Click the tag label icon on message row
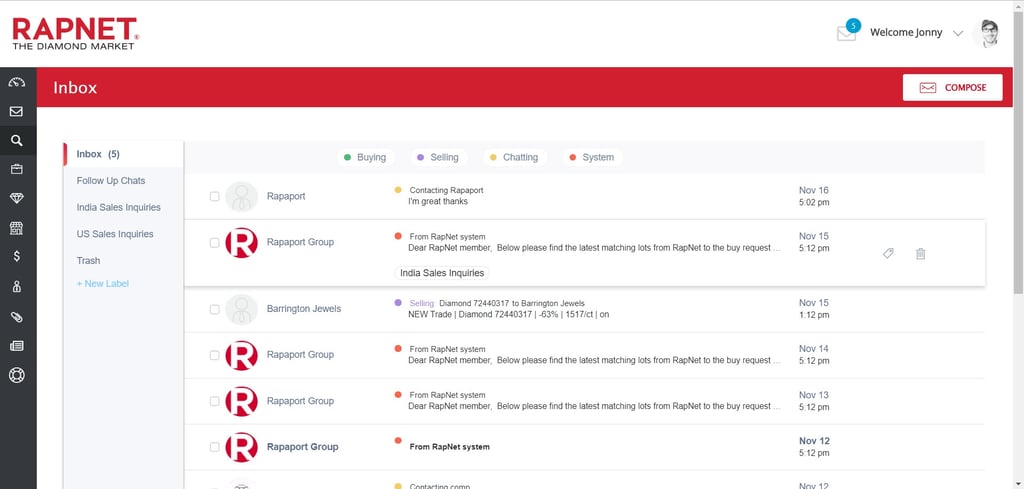The height and width of the screenshot is (489, 1024). pos(888,254)
